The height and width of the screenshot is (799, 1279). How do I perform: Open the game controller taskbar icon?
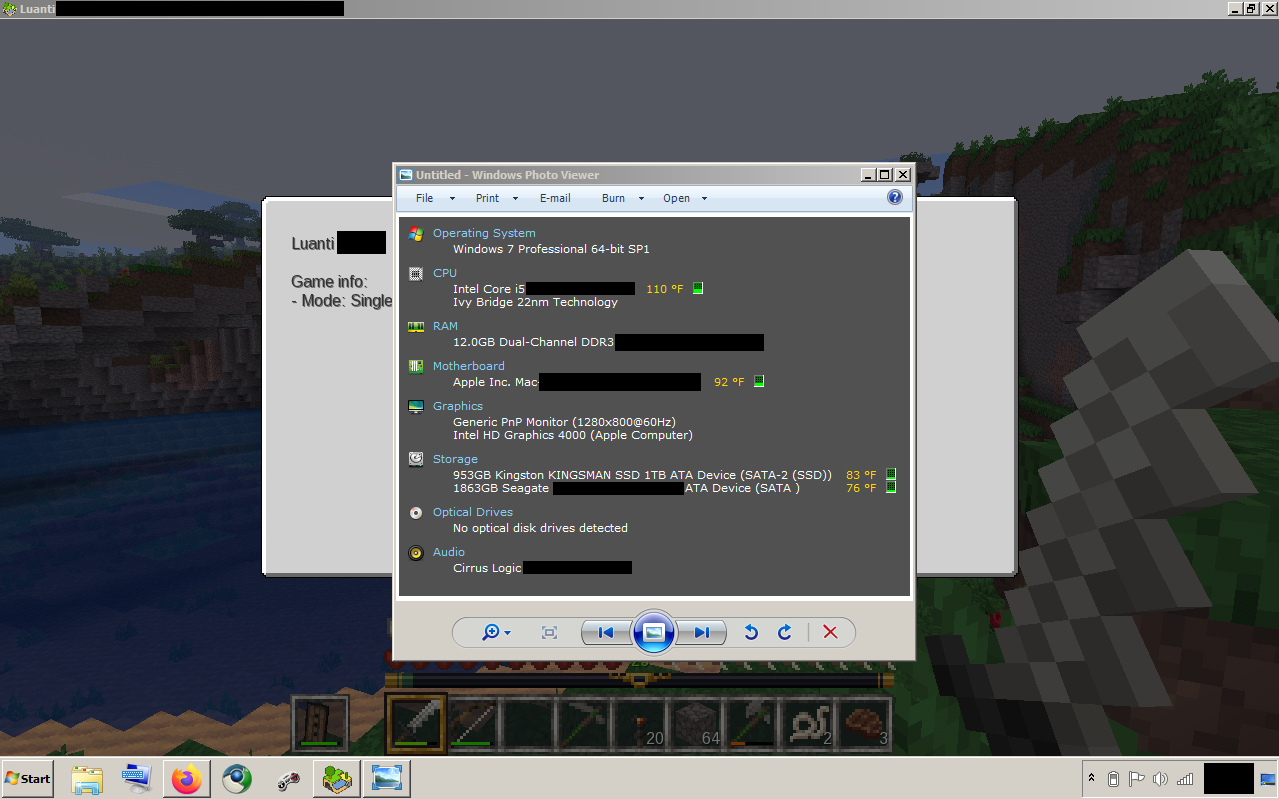[288, 778]
